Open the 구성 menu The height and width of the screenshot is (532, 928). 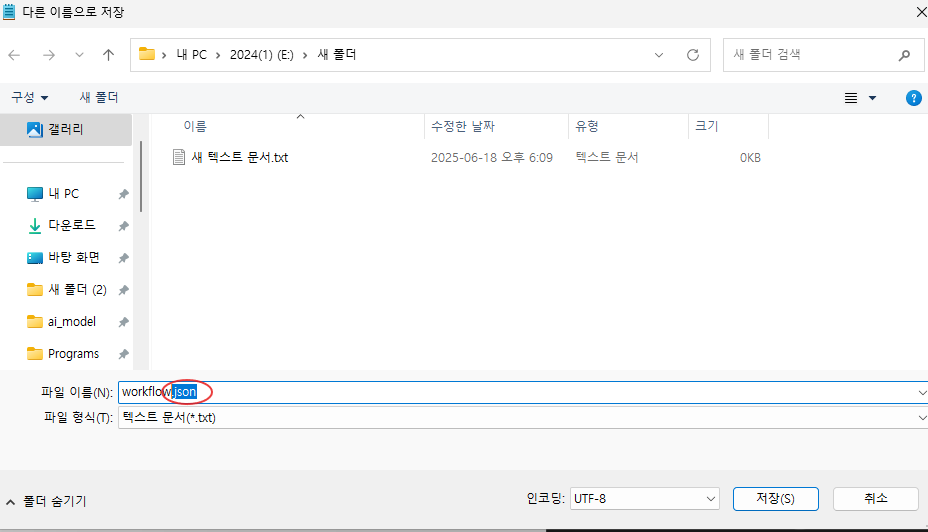point(30,97)
